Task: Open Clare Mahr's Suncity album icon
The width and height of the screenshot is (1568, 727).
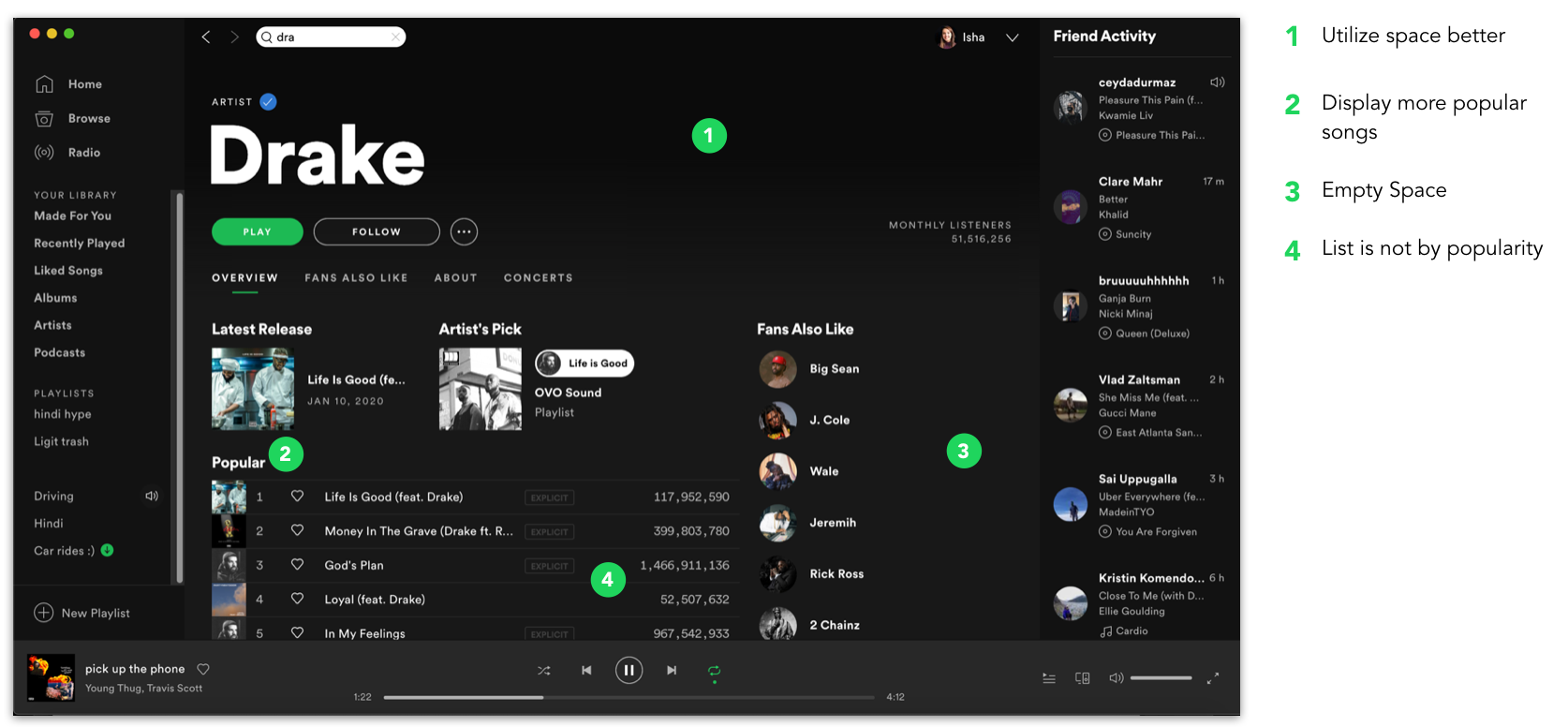Action: [x=1105, y=234]
